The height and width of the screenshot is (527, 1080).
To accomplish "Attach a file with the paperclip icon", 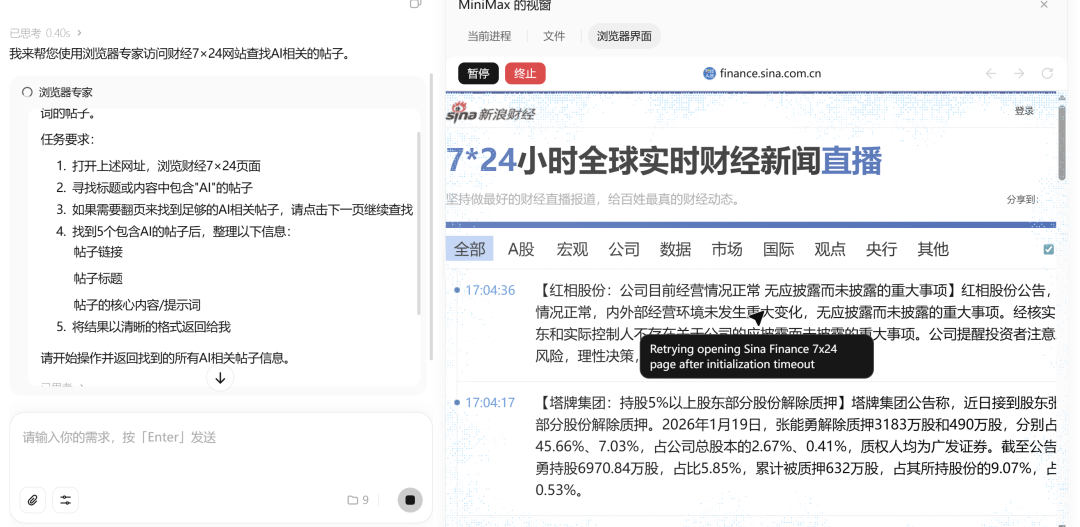I will click(x=32, y=500).
